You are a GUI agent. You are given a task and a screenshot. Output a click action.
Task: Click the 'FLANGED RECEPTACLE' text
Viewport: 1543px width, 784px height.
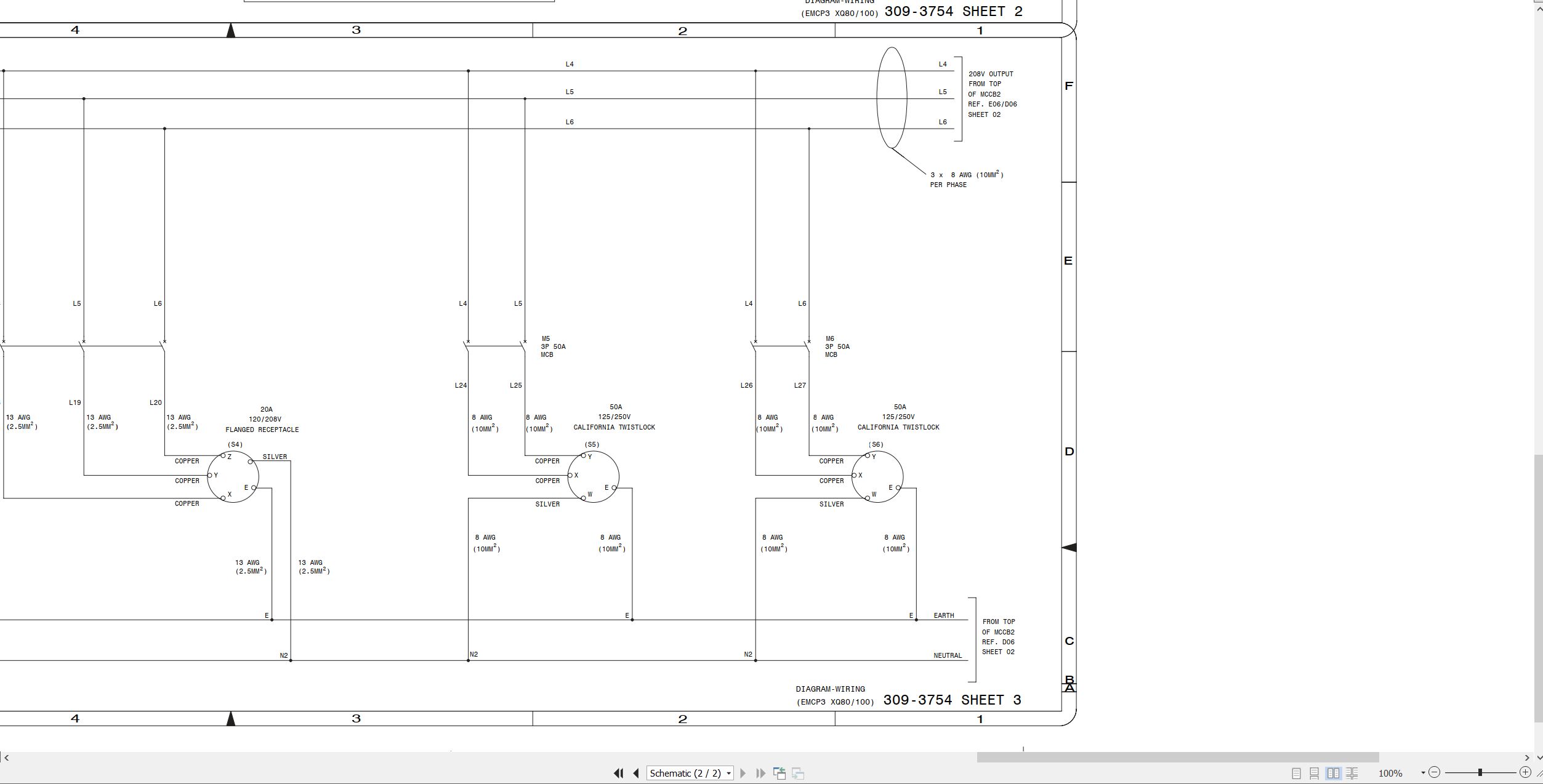point(262,430)
